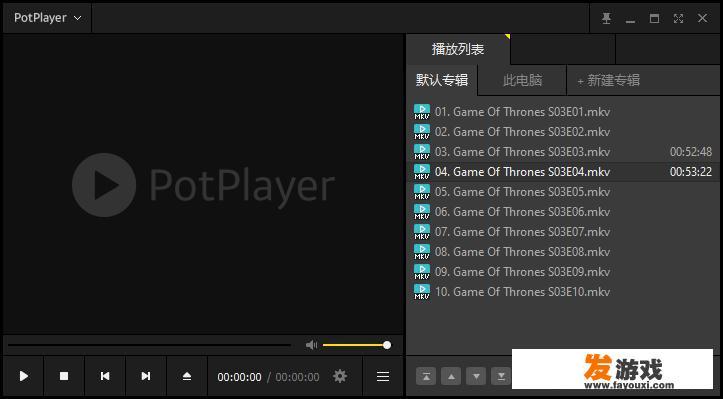The image size is (723, 399).
Task: Stop playback with the Stop button
Action: (64, 376)
